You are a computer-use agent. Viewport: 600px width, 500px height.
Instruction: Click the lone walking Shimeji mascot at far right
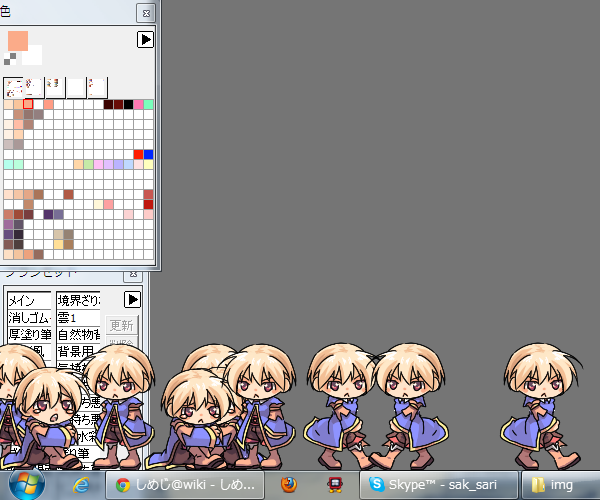pos(541,407)
